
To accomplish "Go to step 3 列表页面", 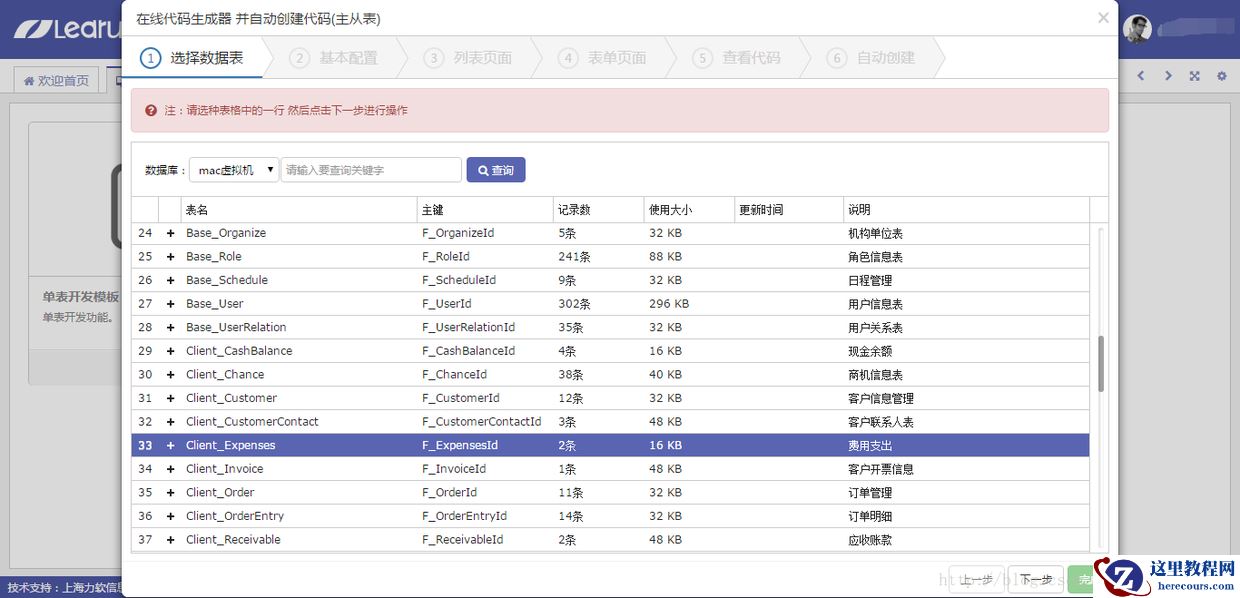I will (x=469, y=58).
